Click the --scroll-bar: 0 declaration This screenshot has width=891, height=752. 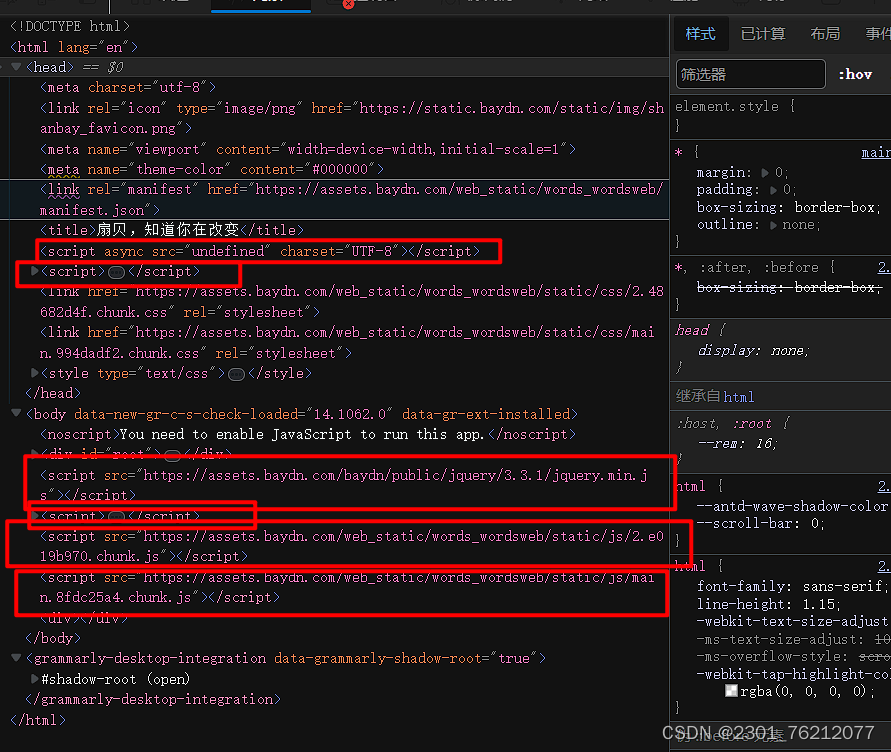click(x=761, y=524)
